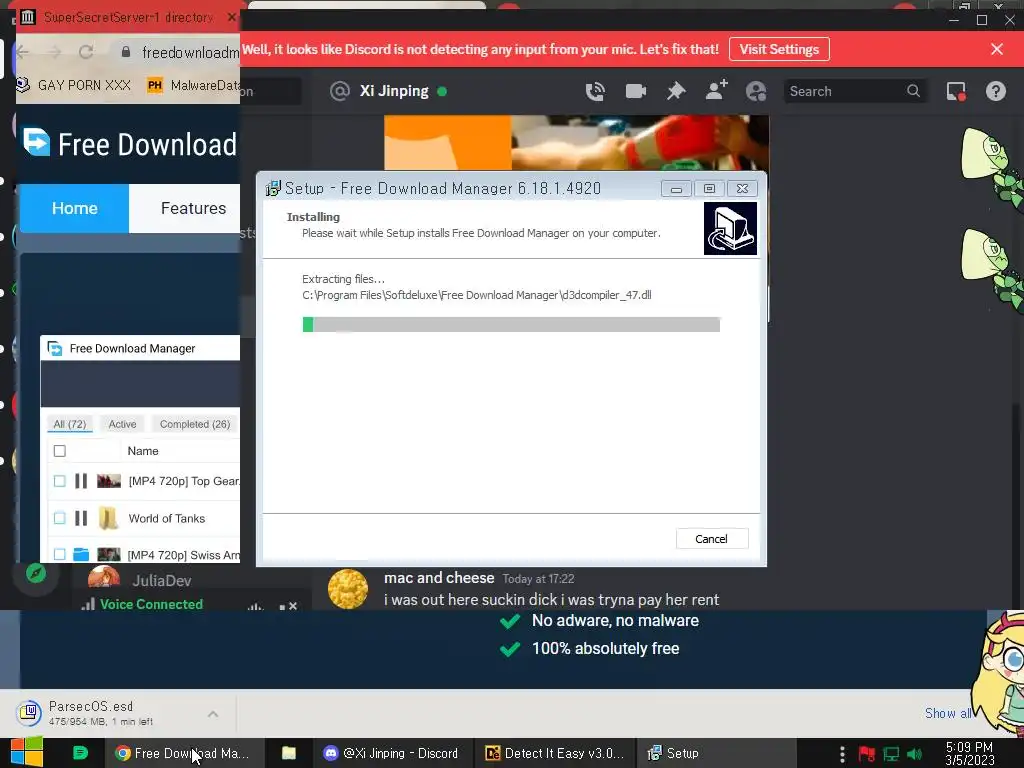1024x768 pixels.
Task: Open File Explorer from taskbar
Action: pyautogui.click(x=289, y=753)
